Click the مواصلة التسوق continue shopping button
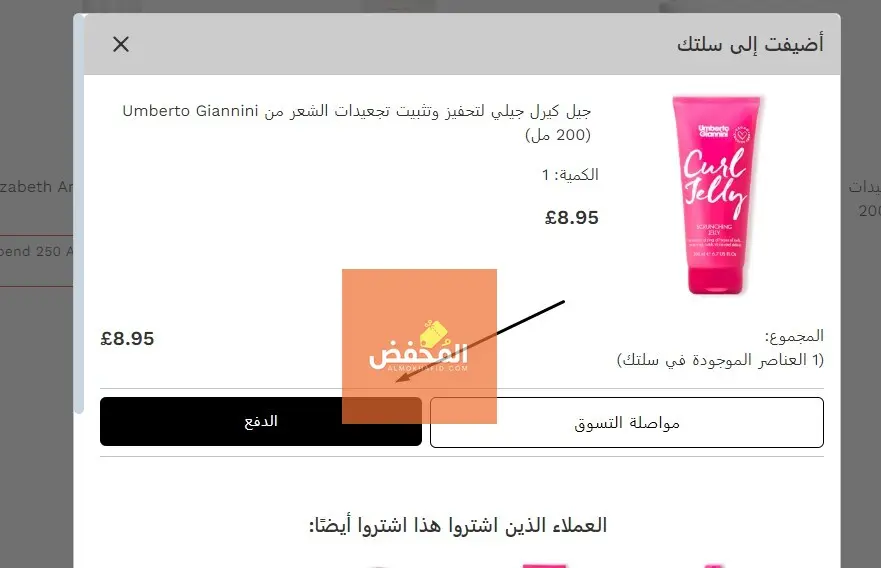 click(626, 422)
